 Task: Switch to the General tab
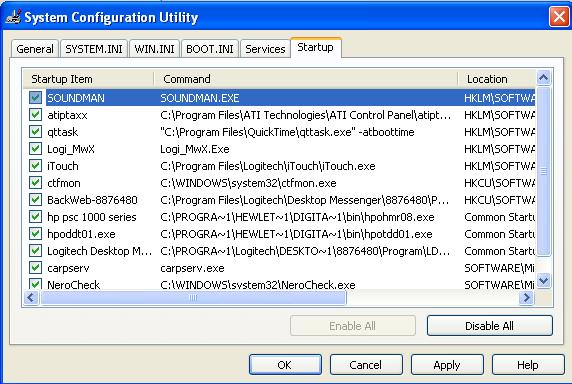click(x=35, y=49)
